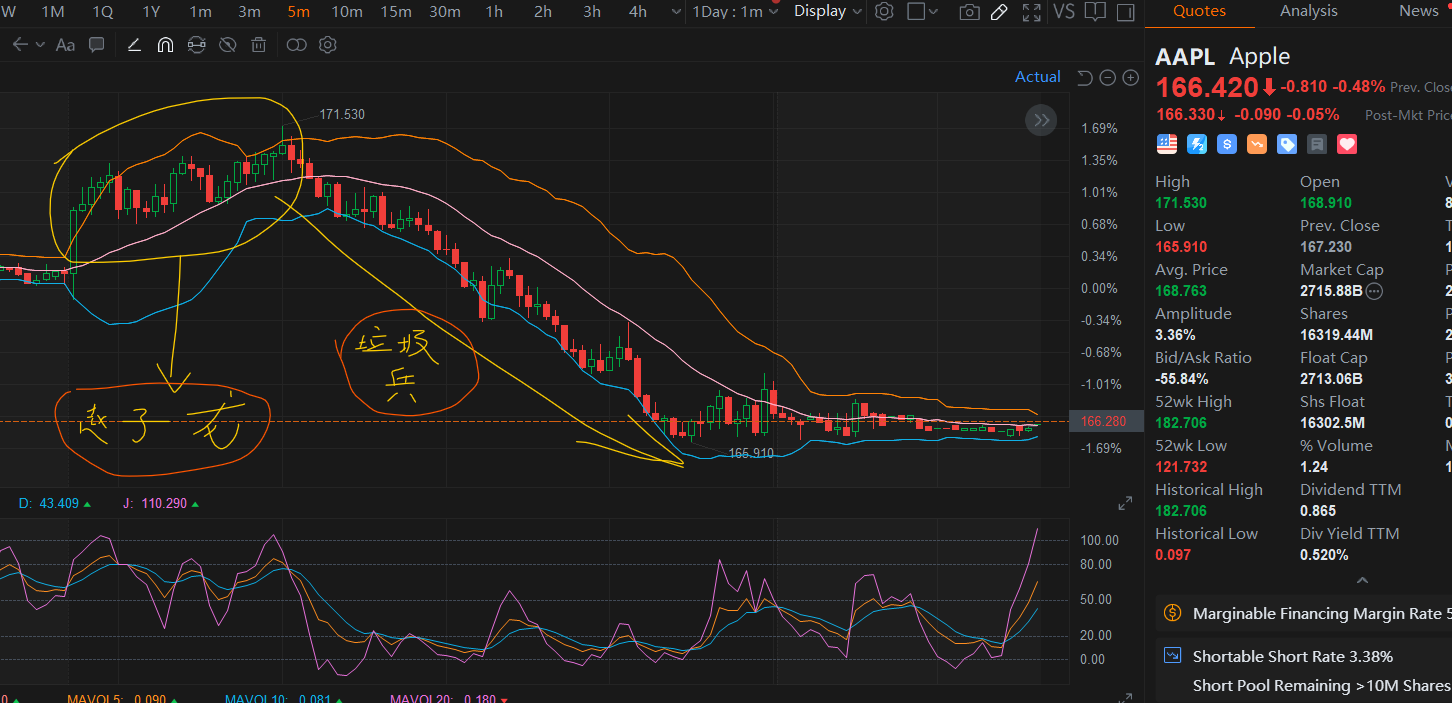Toggle the sync drawings icon

pyautogui.click(x=196, y=45)
